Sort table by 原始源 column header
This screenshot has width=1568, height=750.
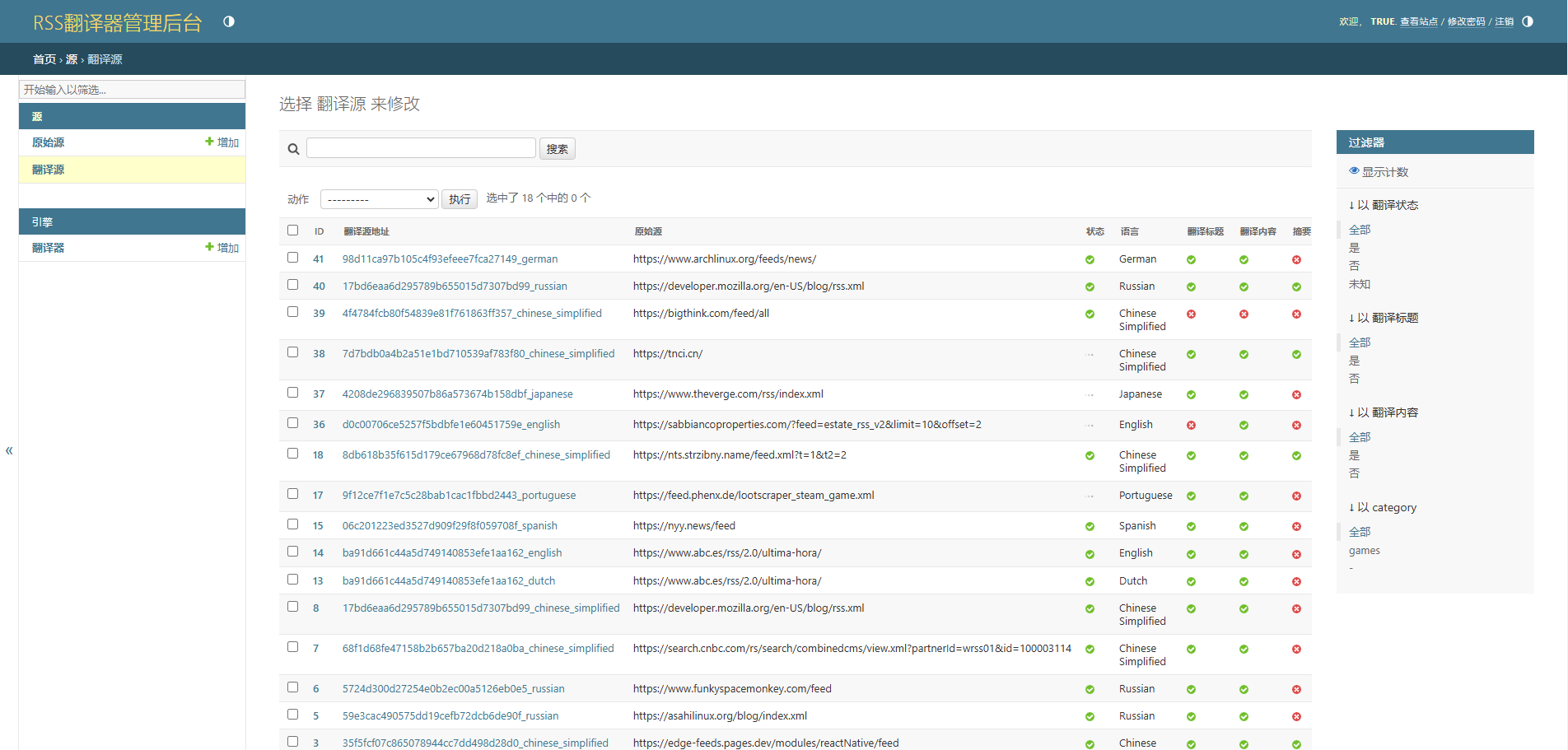pyautogui.click(x=648, y=231)
